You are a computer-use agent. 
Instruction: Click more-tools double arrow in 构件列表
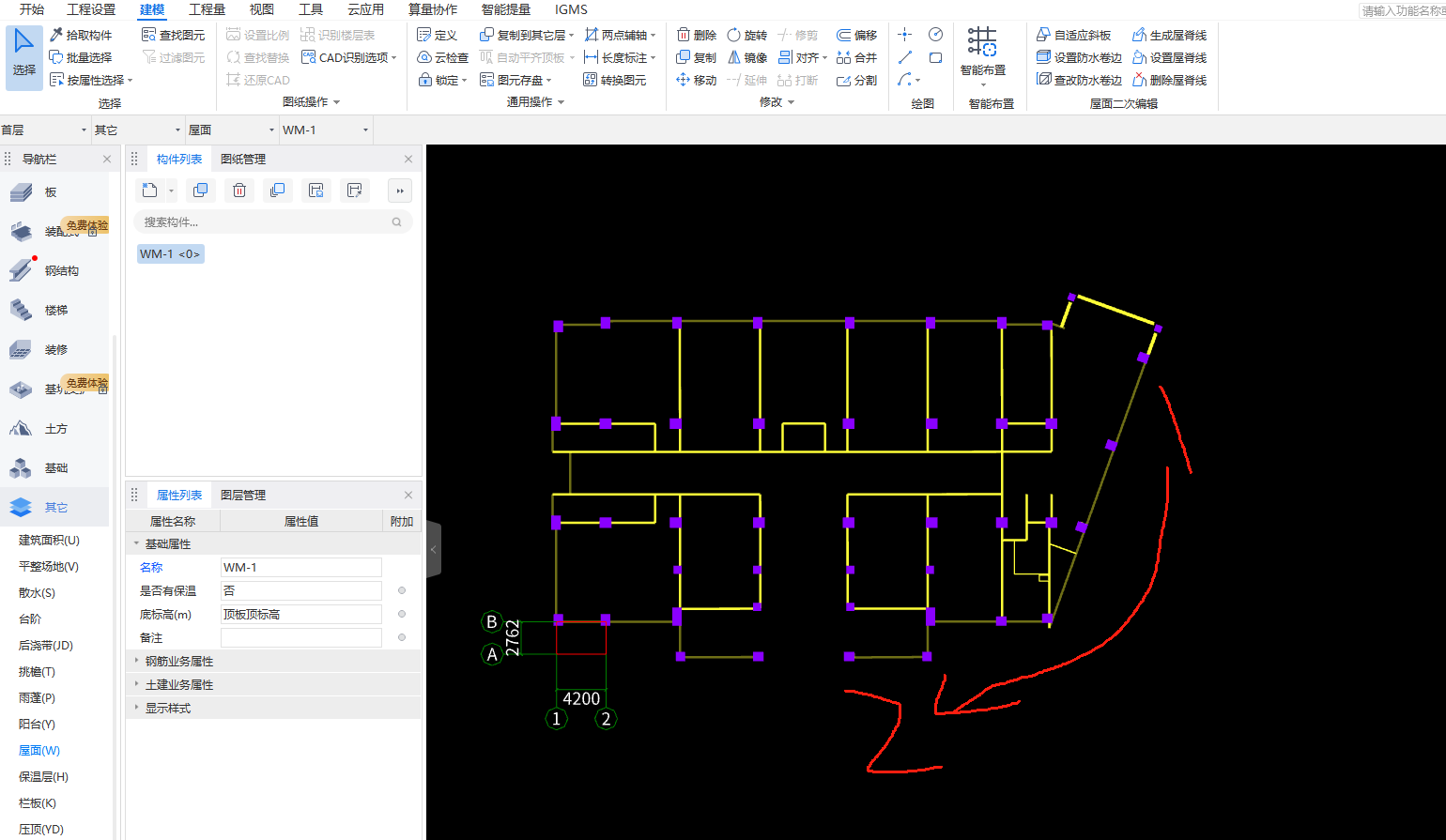click(400, 191)
